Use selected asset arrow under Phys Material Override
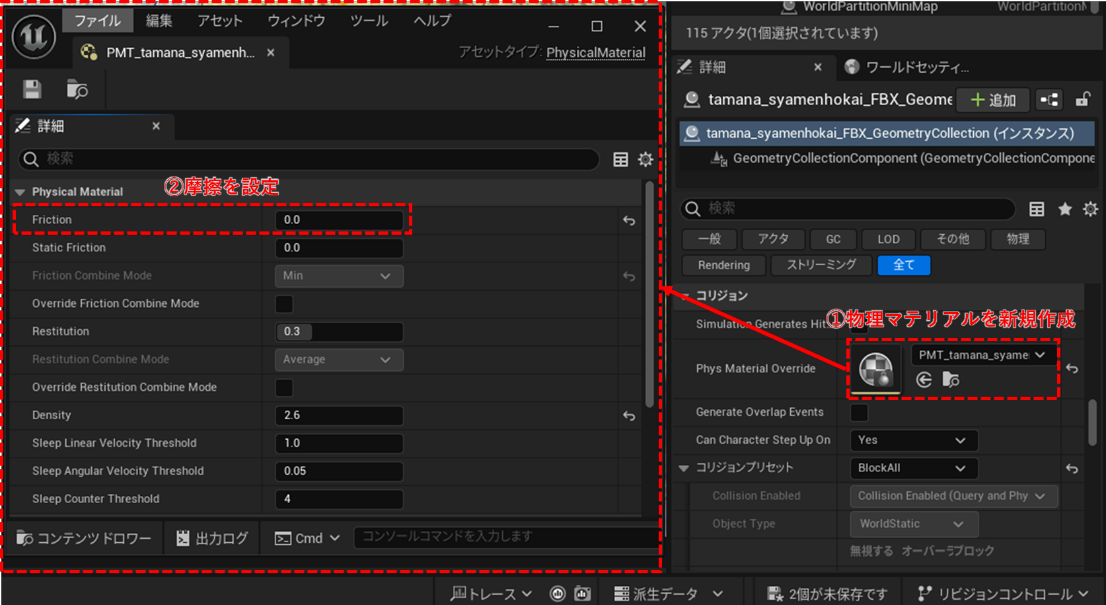 click(924, 380)
